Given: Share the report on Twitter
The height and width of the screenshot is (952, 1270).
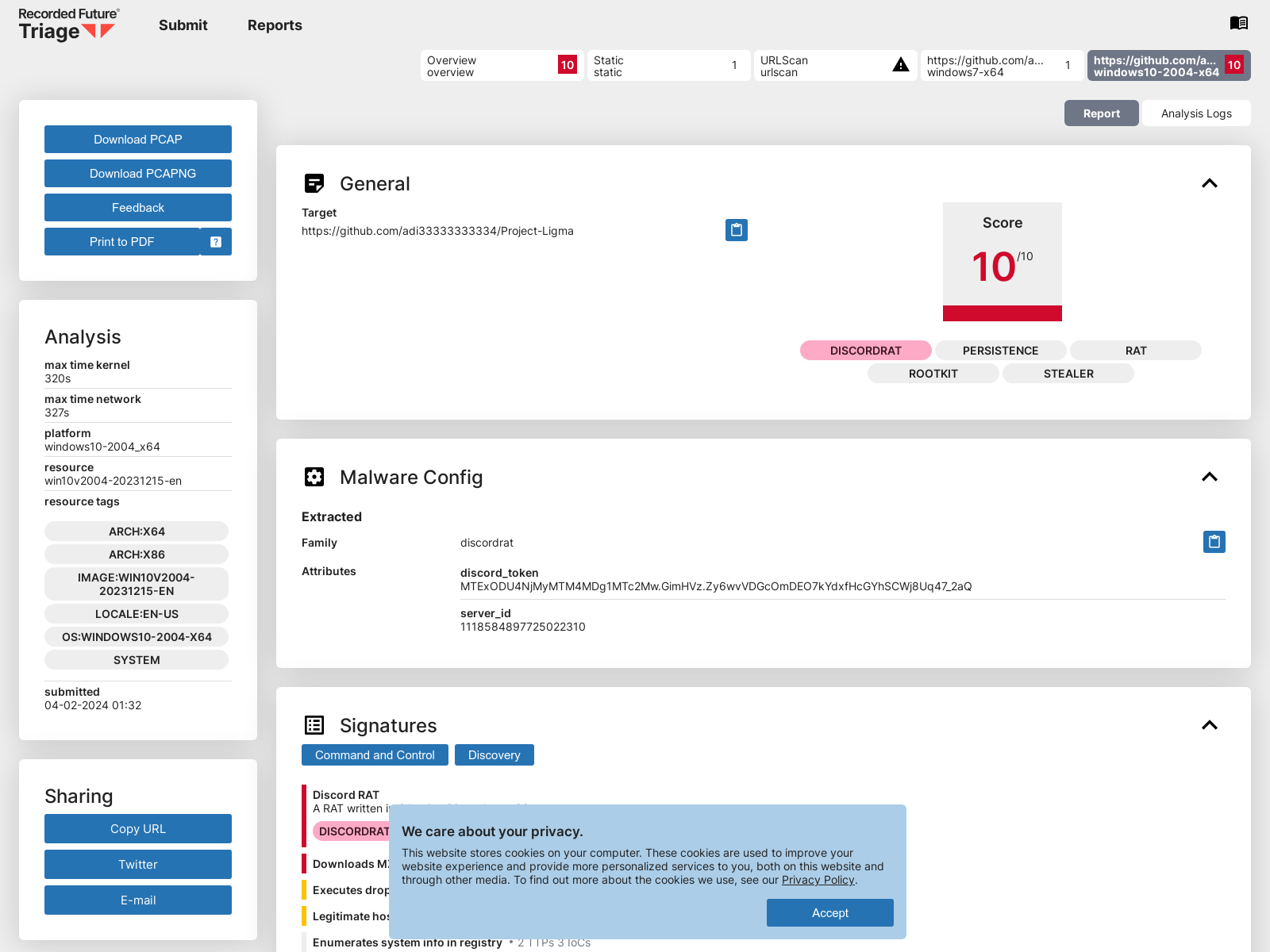Looking at the screenshot, I should point(138,865).
